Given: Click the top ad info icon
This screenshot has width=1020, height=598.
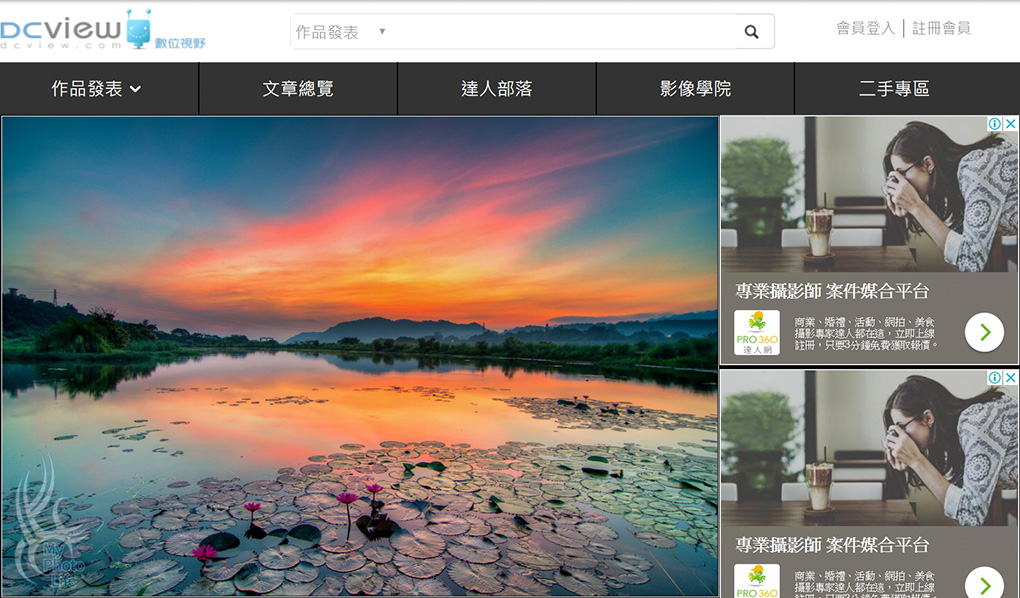Looking at the screenshot, I should (x=995, y=124).
